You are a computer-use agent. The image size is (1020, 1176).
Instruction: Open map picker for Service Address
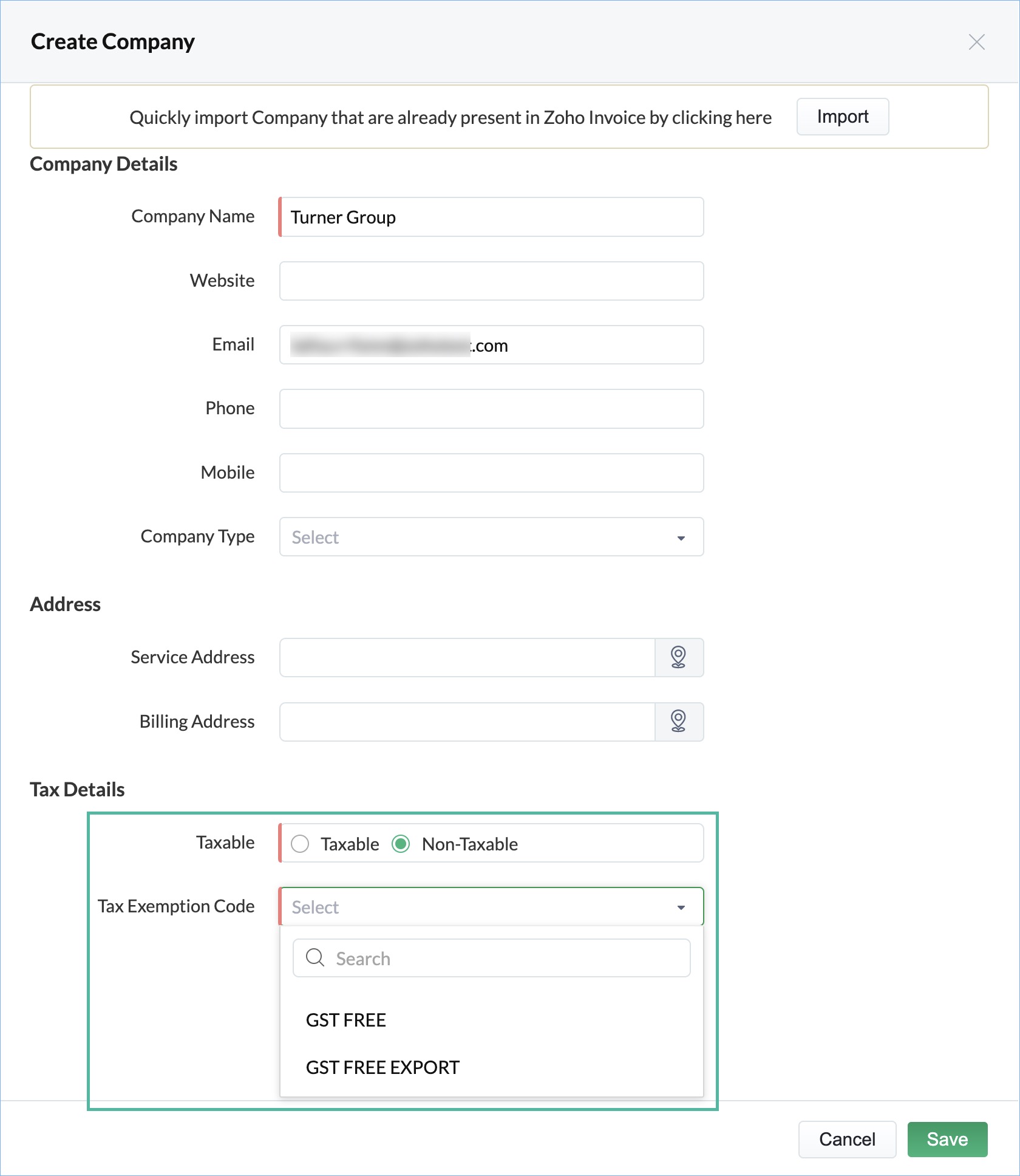679,657
